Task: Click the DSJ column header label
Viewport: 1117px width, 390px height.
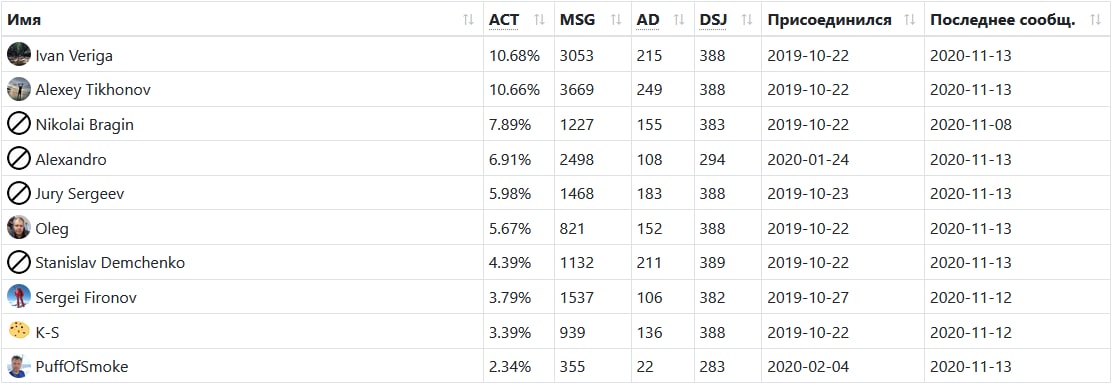Action: coord(713,20)
